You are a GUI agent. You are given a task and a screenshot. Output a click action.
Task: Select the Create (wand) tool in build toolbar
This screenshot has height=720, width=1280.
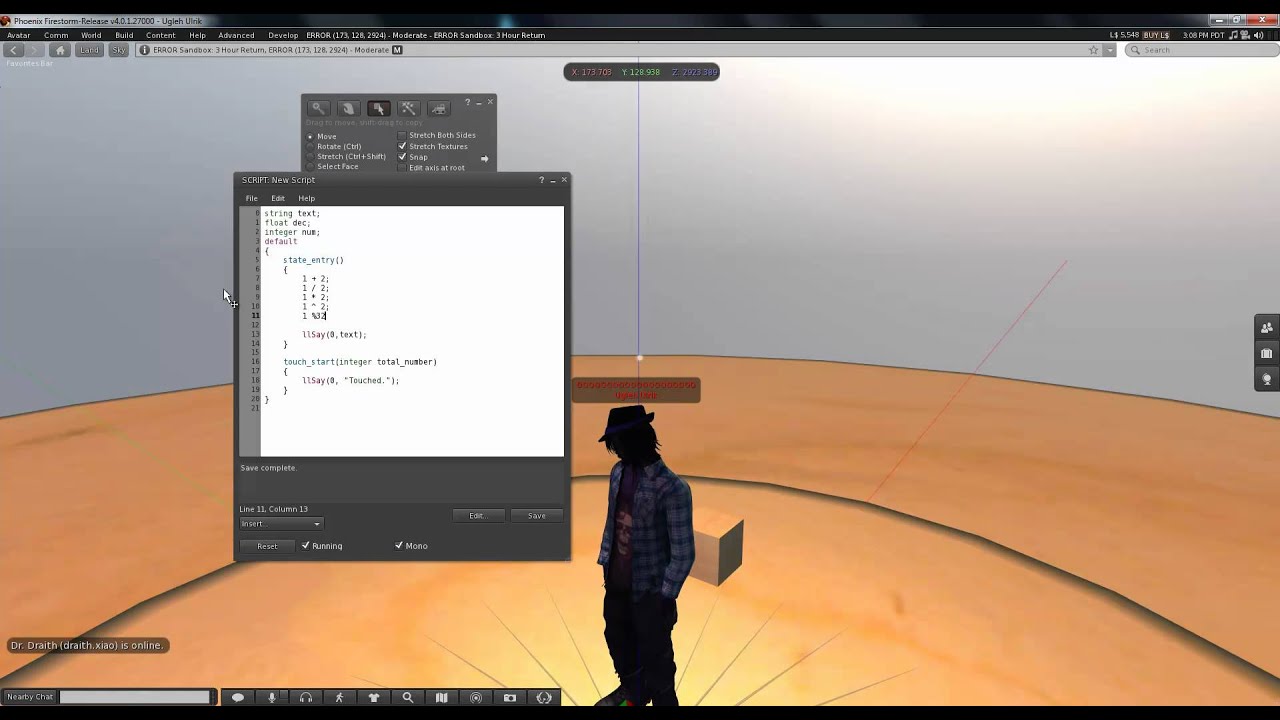[408, 108]
